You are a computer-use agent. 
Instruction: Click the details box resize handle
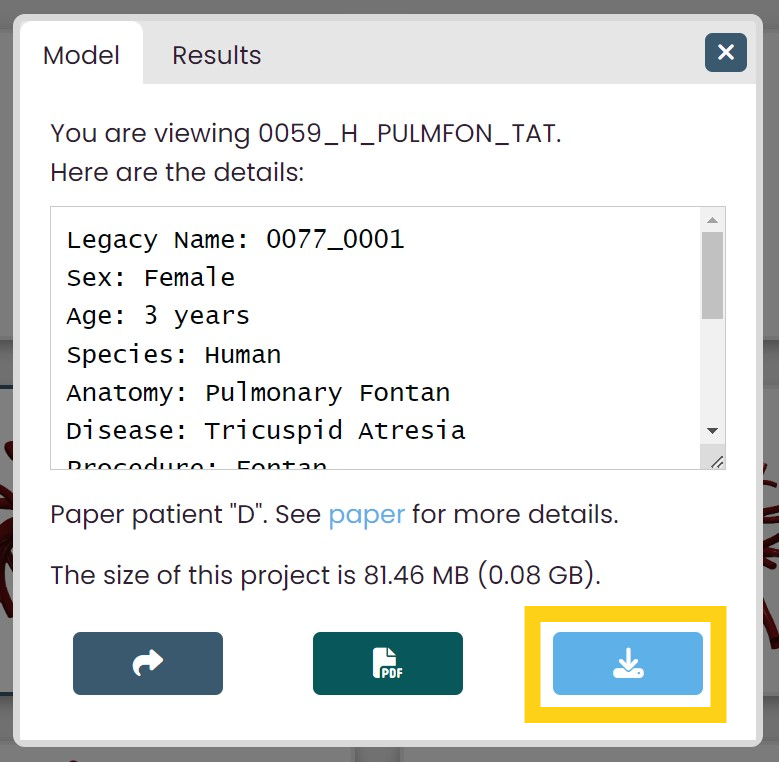click(716, 462)
